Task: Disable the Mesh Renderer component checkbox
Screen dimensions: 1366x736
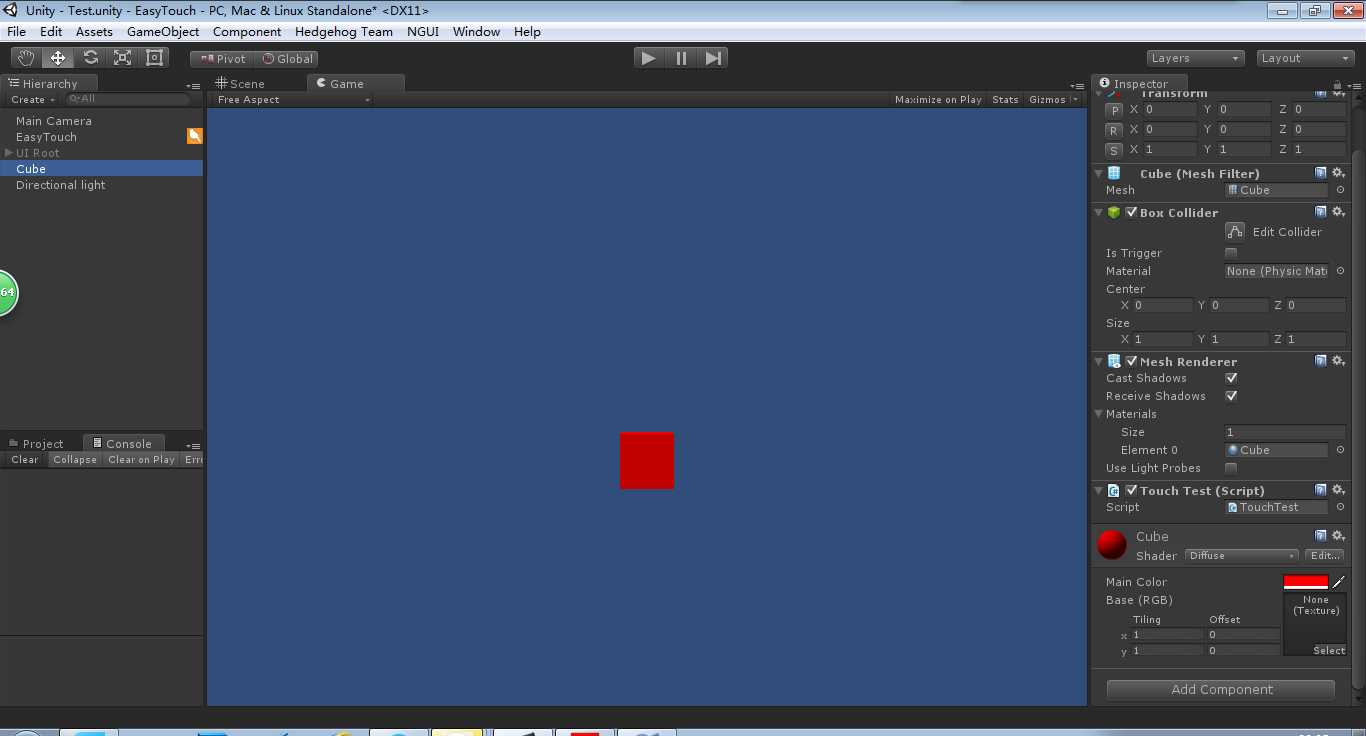Action: (x=1131, y=361)
